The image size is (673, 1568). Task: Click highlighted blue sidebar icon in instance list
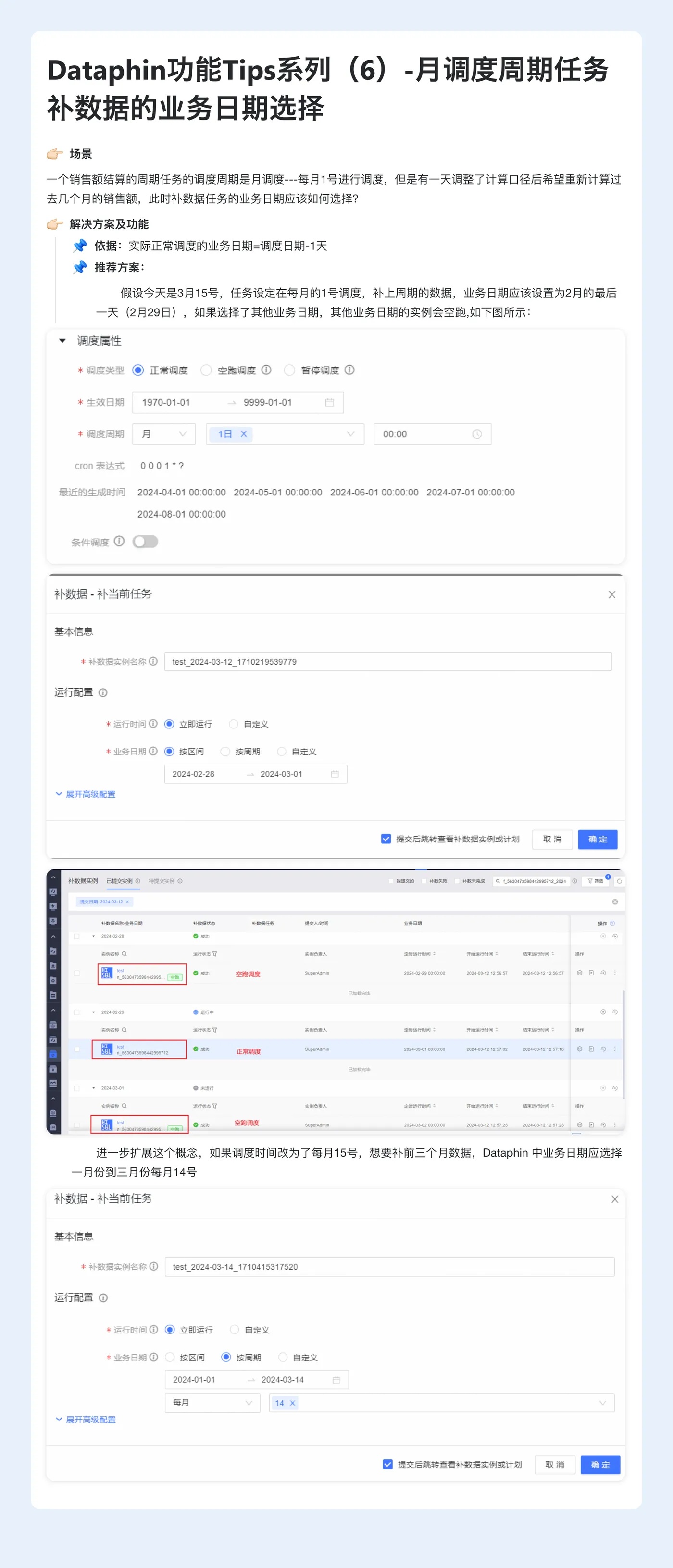(x=53, y=1055)
